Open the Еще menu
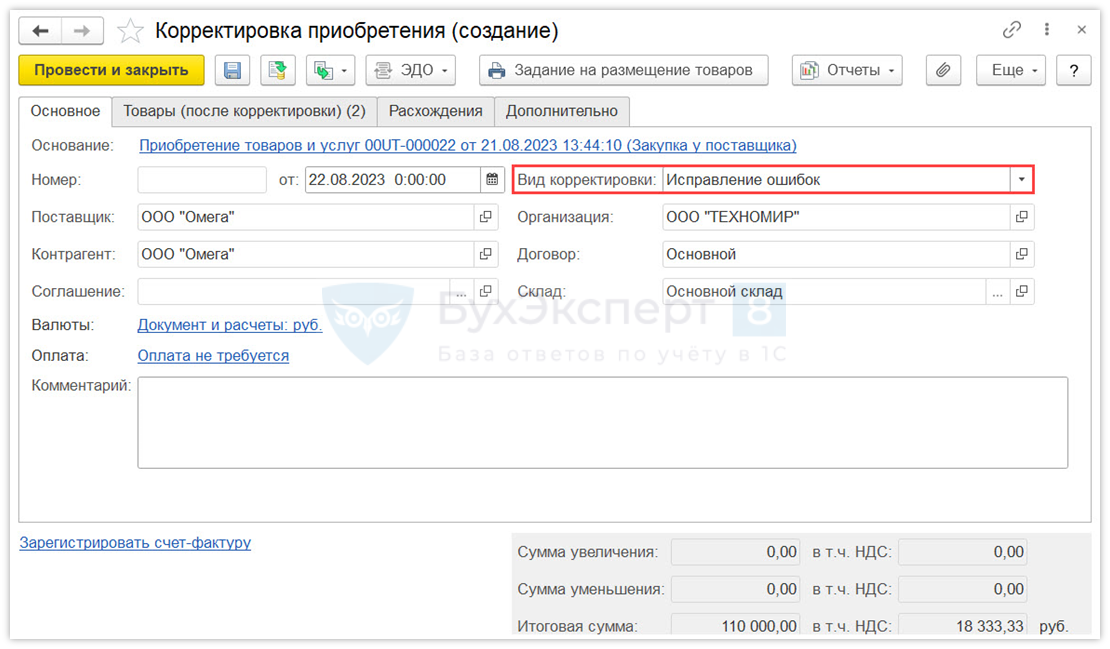This screenshot has width=1110, height=649. click(x=1011, y=70)
